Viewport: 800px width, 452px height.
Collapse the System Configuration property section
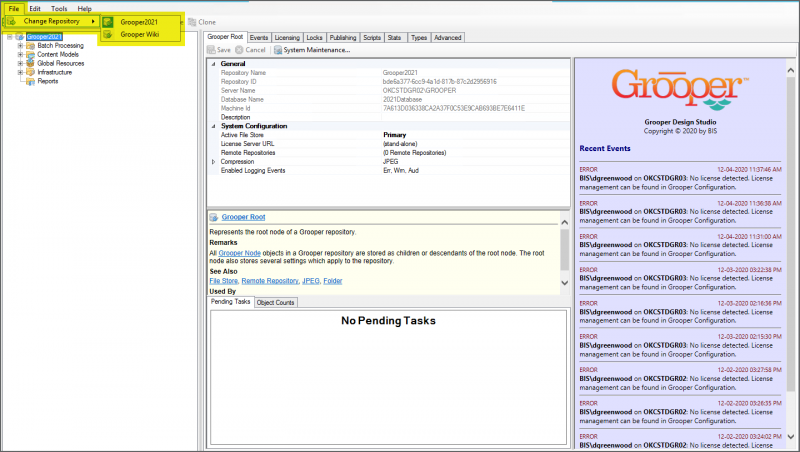click(x=213, y=126)
